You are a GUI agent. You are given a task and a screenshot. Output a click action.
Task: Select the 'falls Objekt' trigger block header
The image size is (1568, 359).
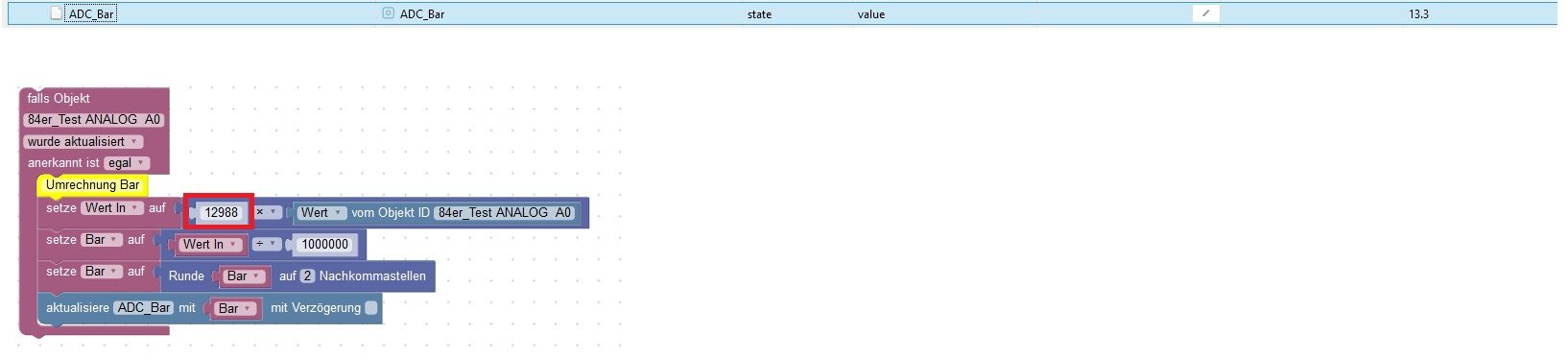(59, 98)
